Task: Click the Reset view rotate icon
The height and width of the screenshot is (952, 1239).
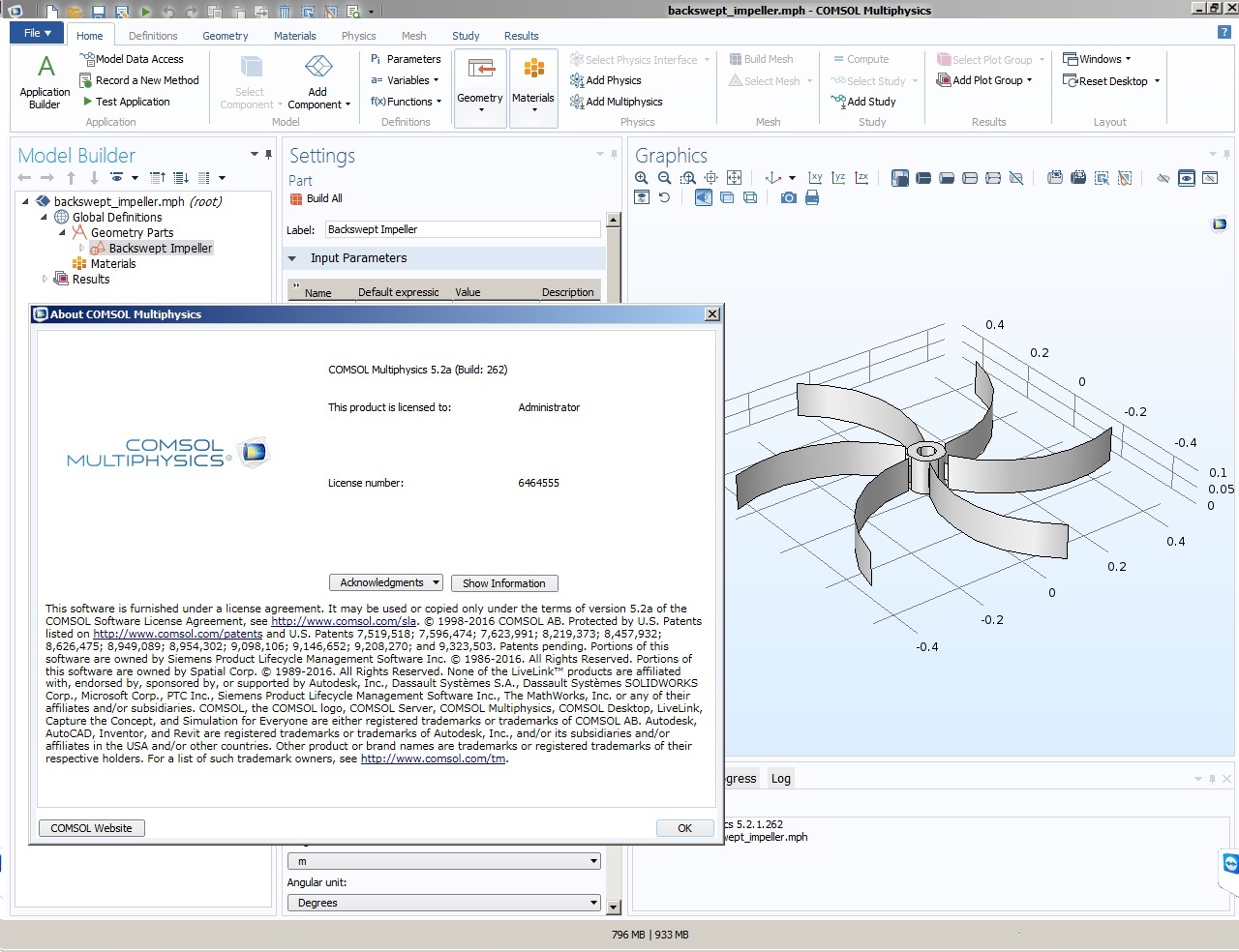Action: click(x=664, y=197)
